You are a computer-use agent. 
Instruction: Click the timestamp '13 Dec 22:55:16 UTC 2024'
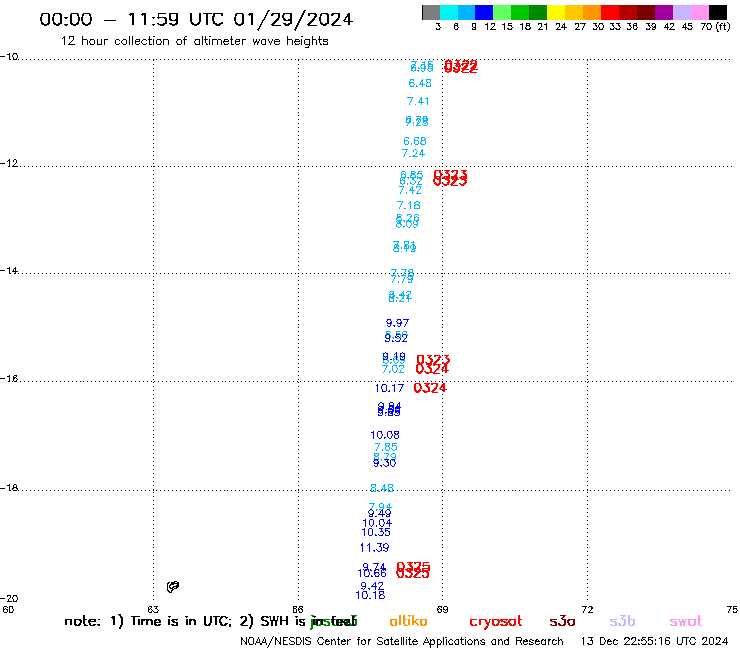point(655,642)
